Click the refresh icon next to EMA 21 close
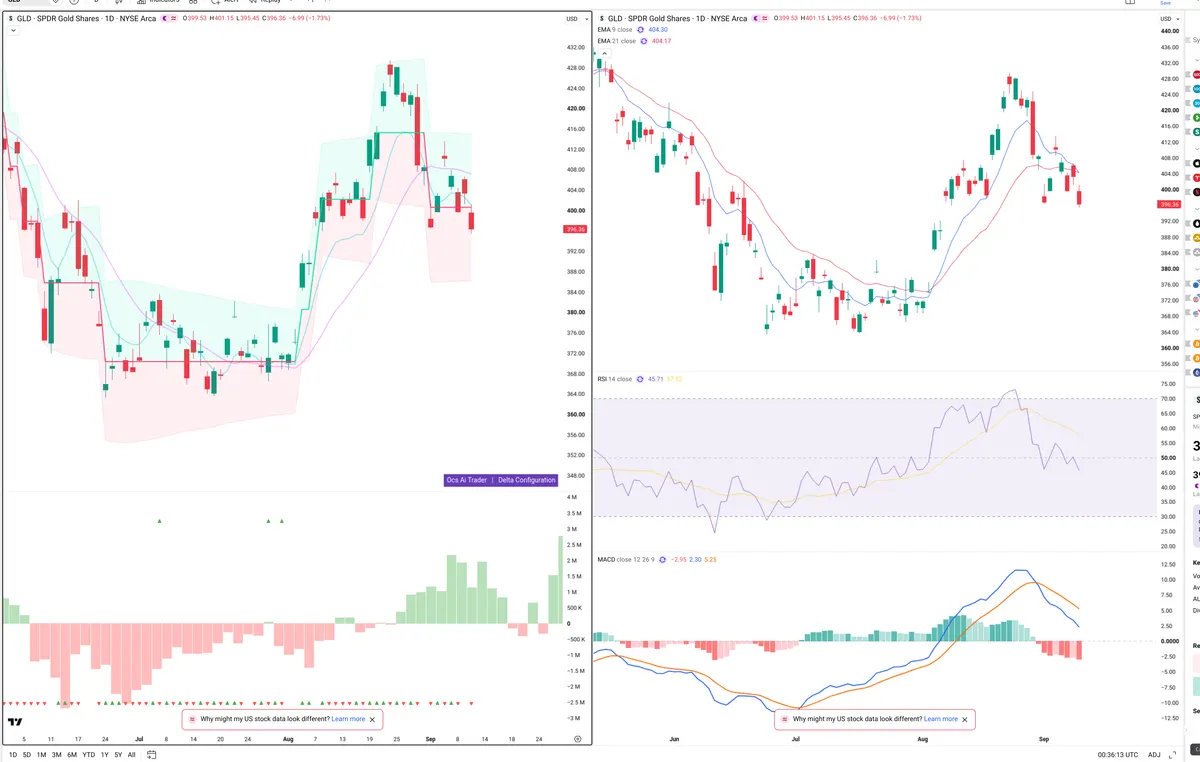 [x=644, y=41]
